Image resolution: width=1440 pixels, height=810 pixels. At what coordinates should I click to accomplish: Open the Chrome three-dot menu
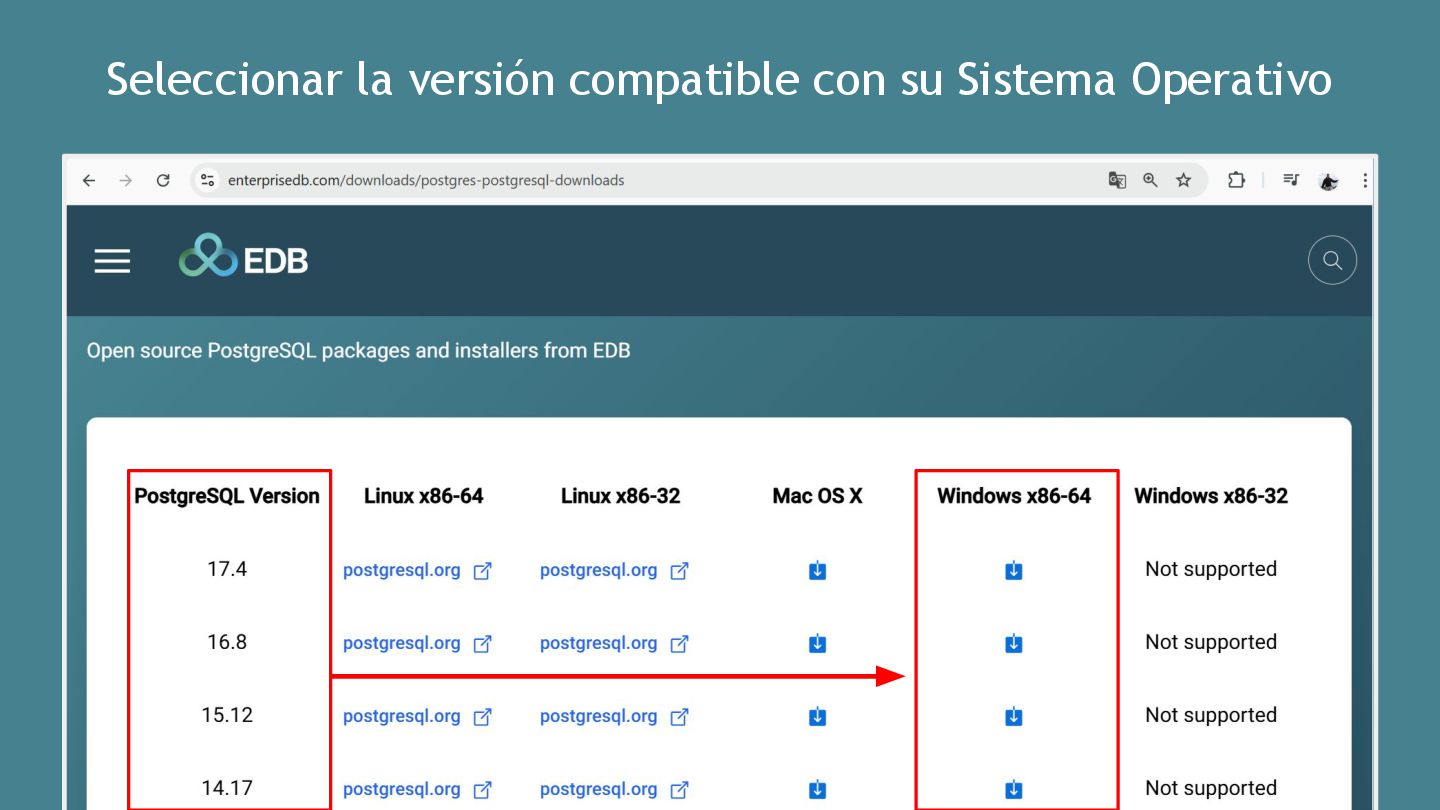tap(1365, 181)
